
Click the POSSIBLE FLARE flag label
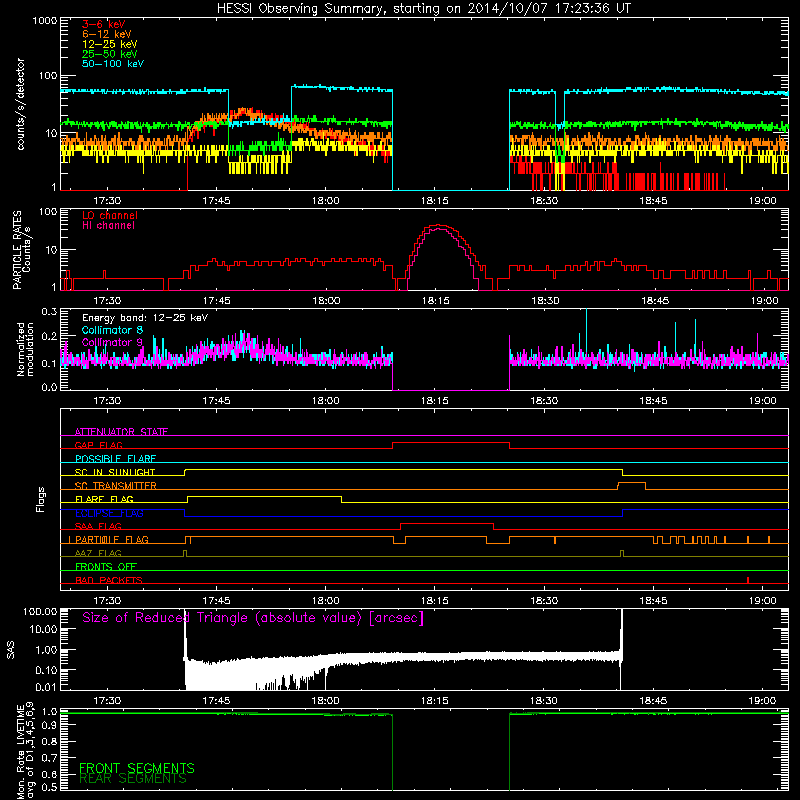115,459
